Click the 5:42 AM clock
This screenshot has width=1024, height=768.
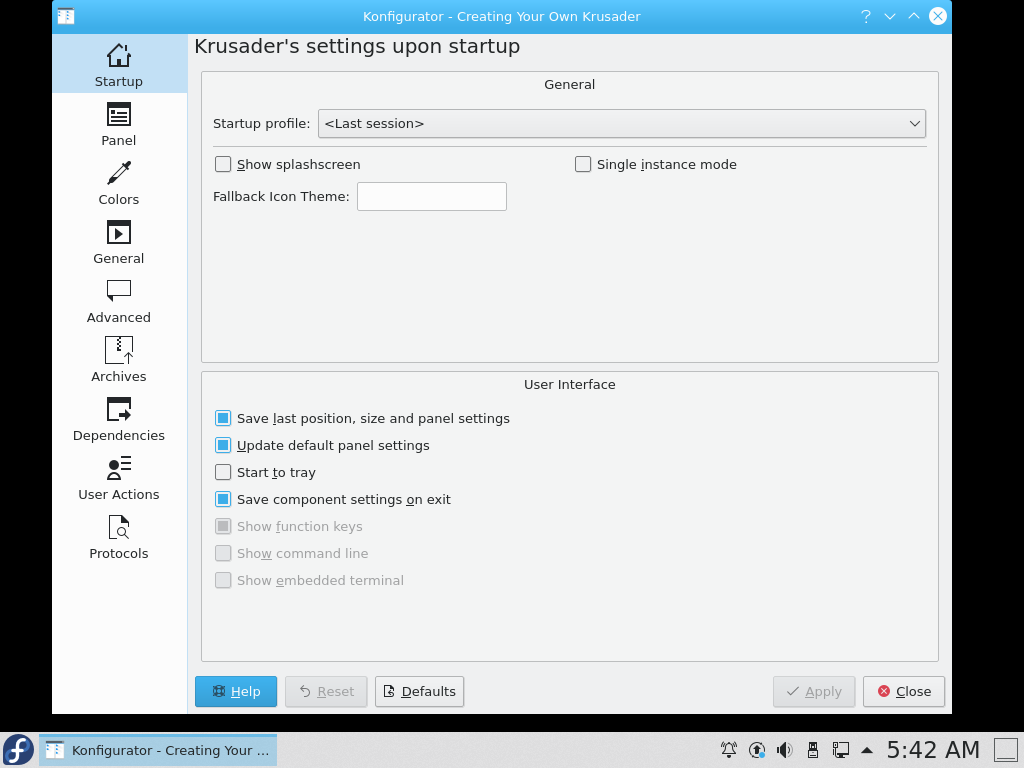point(933,750)
